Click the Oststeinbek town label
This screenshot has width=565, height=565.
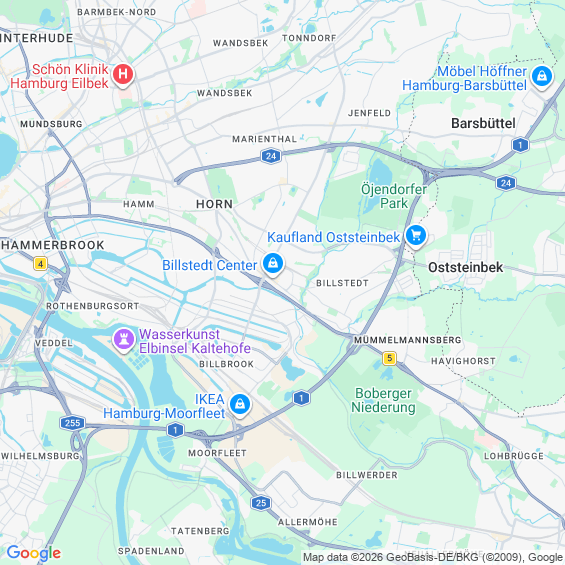click(465, 267)
